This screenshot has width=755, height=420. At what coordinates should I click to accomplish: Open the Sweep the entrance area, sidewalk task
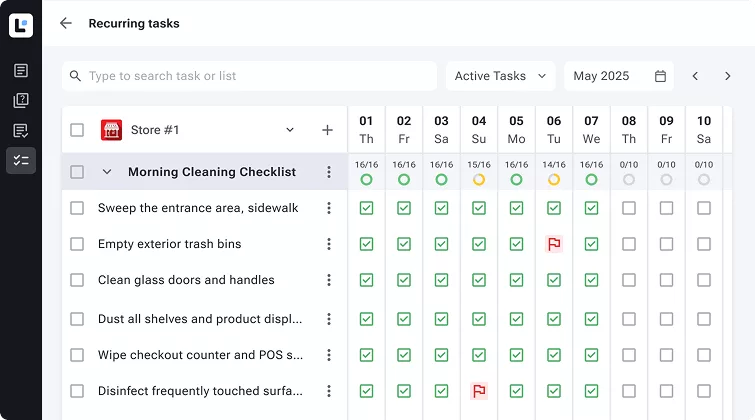pyautogui.click(x=198, y=208)
